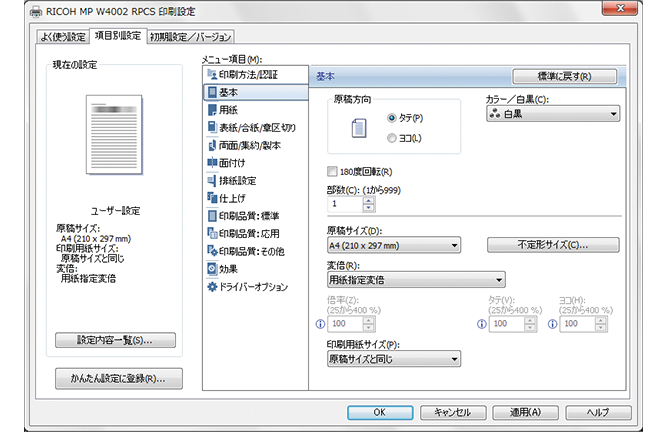This screenshot has width=668, height=433.
Task: Enable the 180度回転 checkbox
Action: (333, 171)
